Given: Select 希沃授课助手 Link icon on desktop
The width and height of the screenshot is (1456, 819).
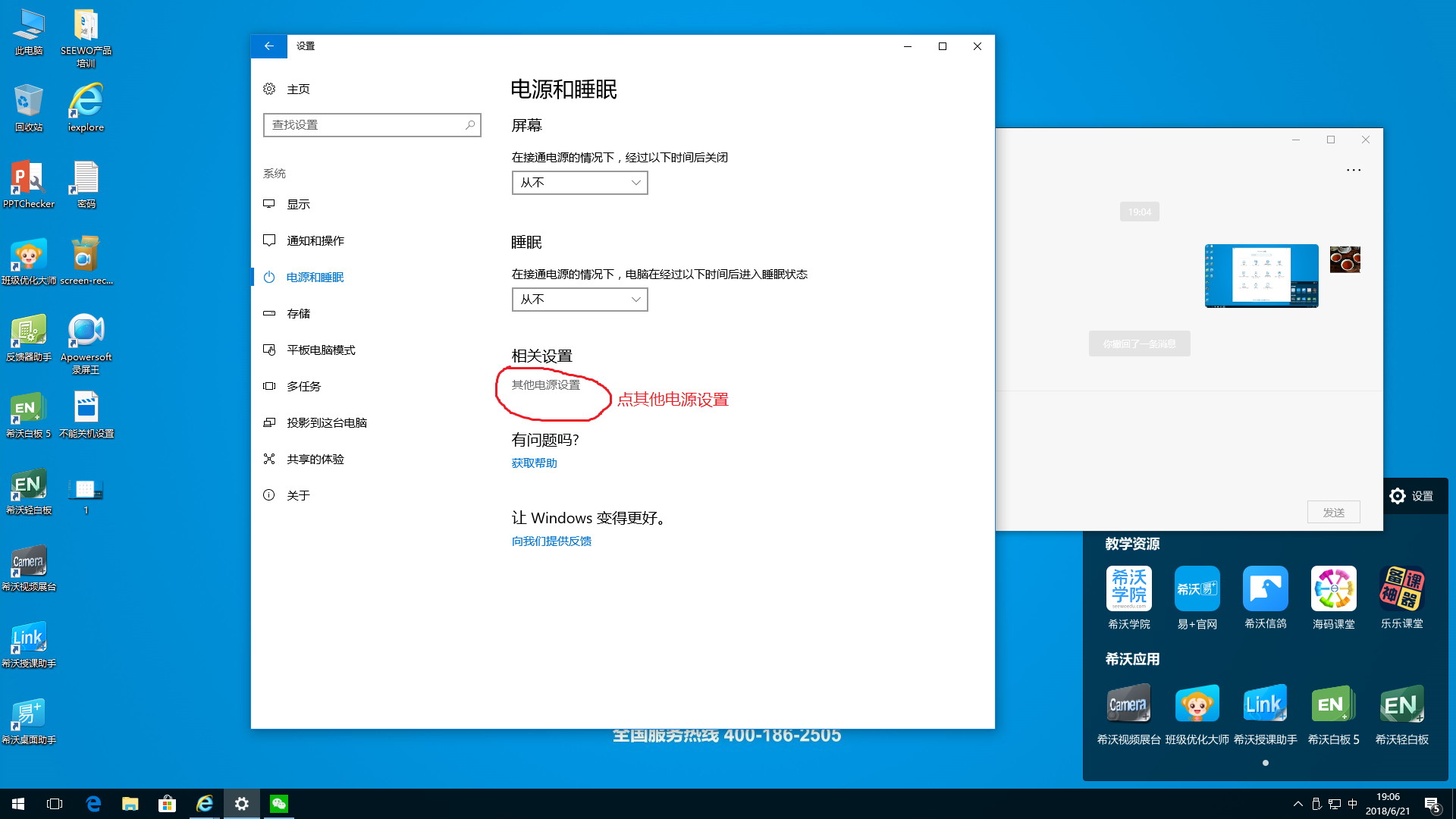Looking at the screenshot, I should pyautogui.click(x=29, y=644).
